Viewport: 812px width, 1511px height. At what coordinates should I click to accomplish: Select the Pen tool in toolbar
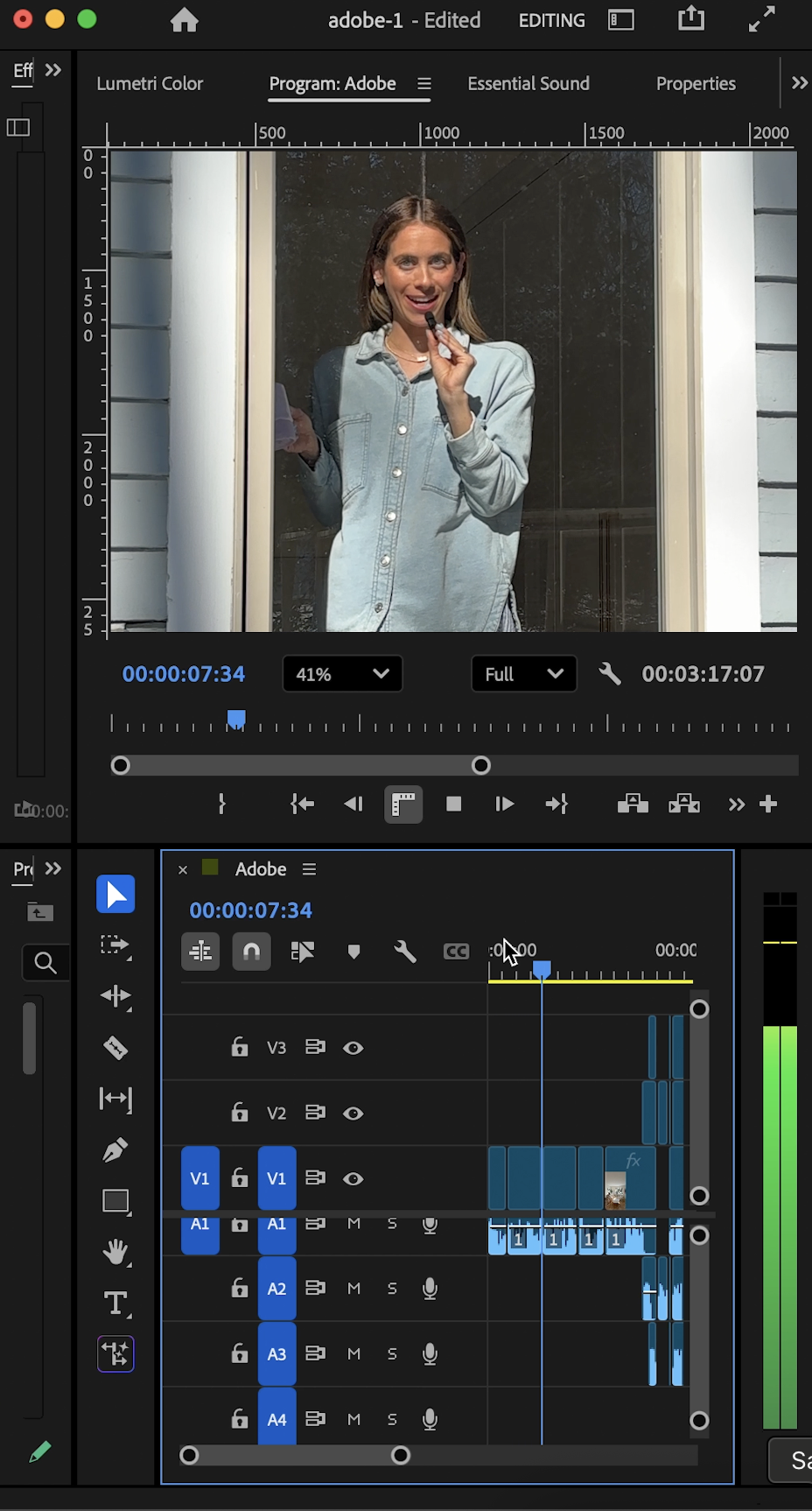[x=115, y=1149]
